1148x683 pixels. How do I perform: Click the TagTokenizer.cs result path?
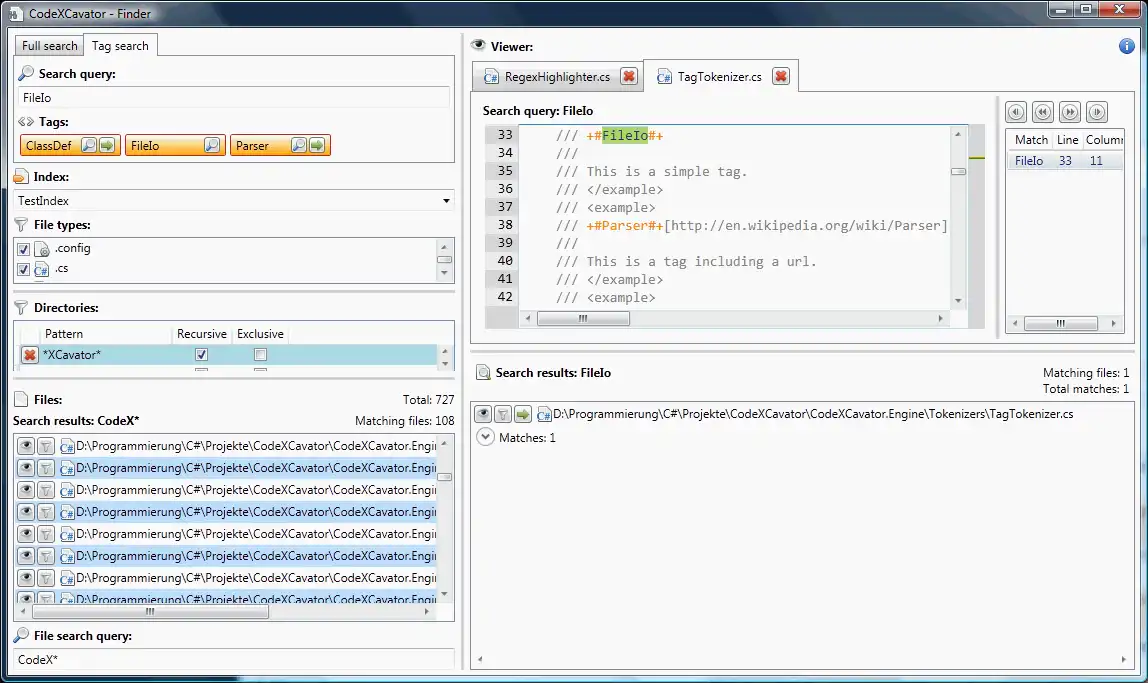[813, 414]
